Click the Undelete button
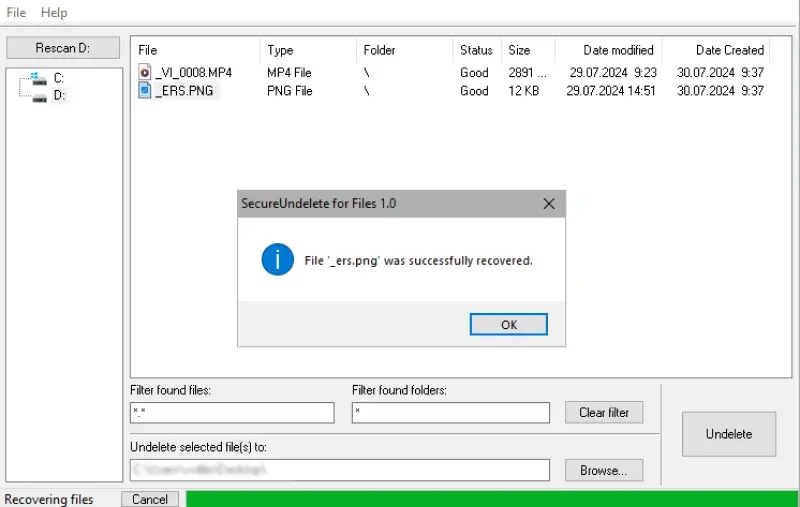The width and height of the screenshot is (800, 507). (x=729, y=434)
